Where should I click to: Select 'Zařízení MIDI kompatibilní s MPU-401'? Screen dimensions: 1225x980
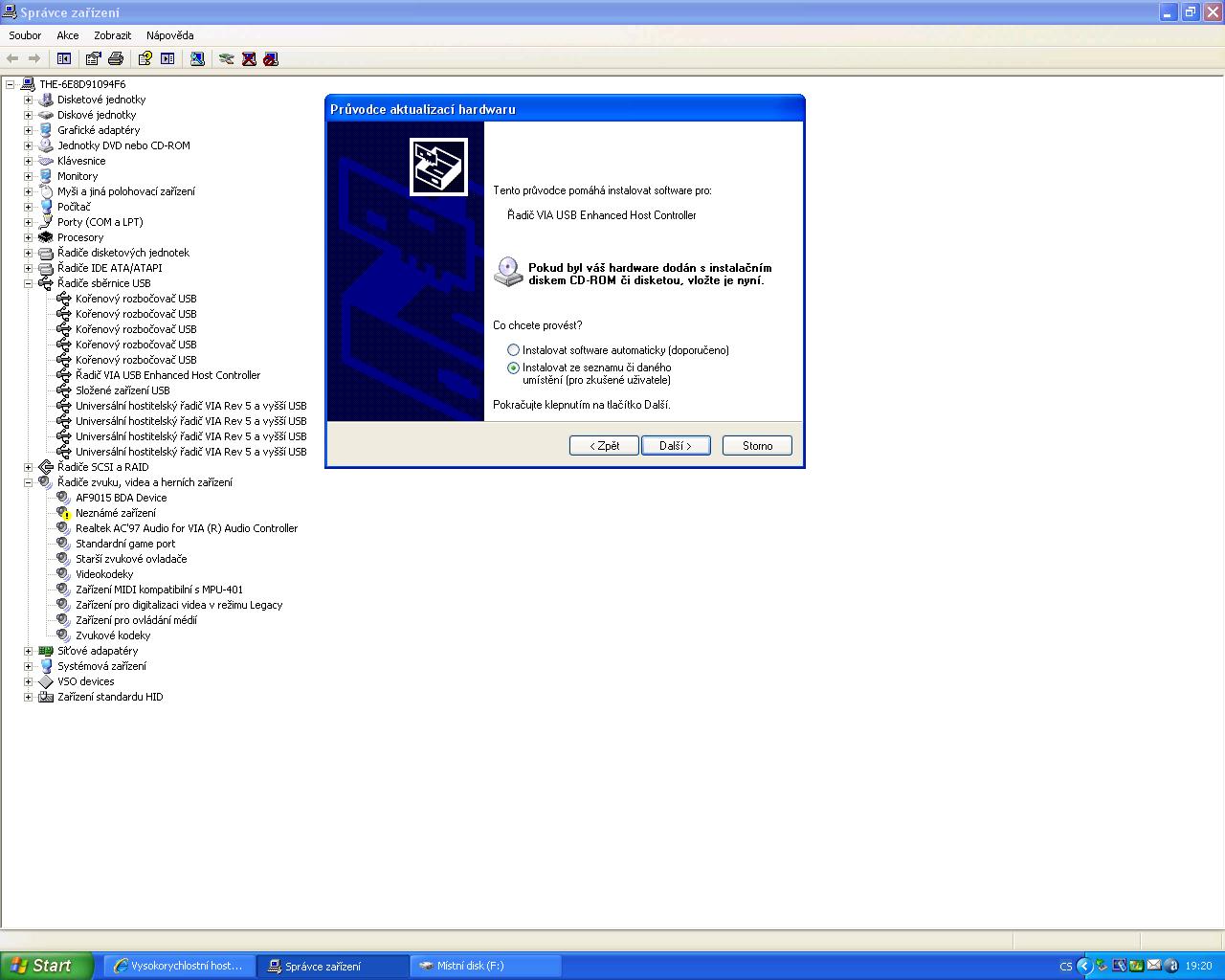(x=160, y=590)
